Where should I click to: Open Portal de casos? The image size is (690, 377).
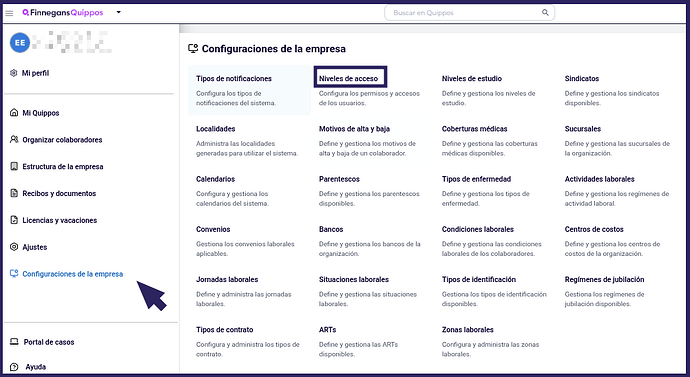click(49, 342)
